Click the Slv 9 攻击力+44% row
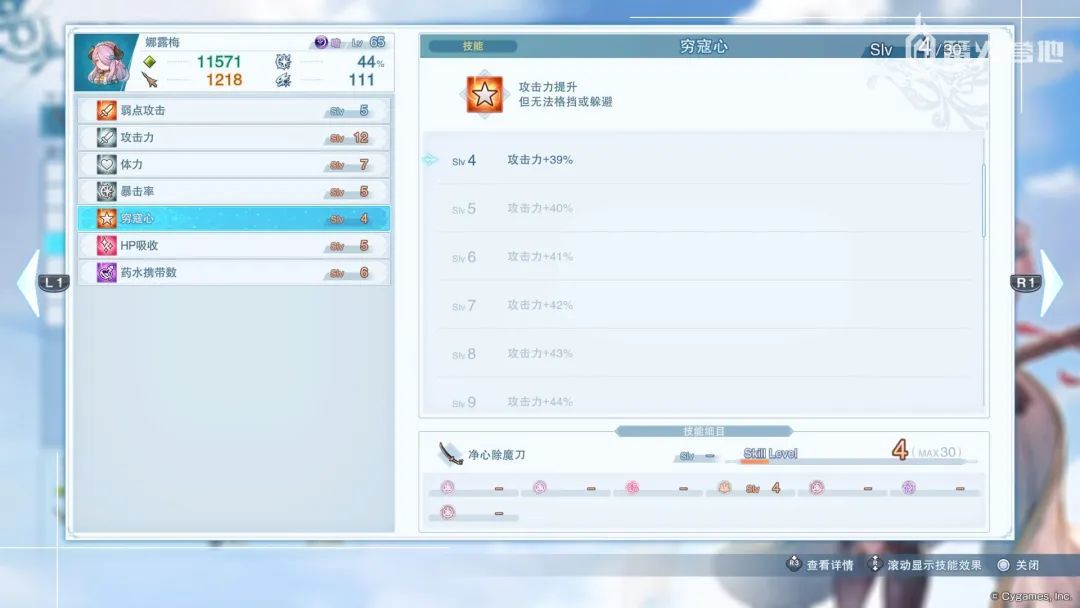Image resolution: width=1080 pixels, height=608 pixels. [703, 399]
